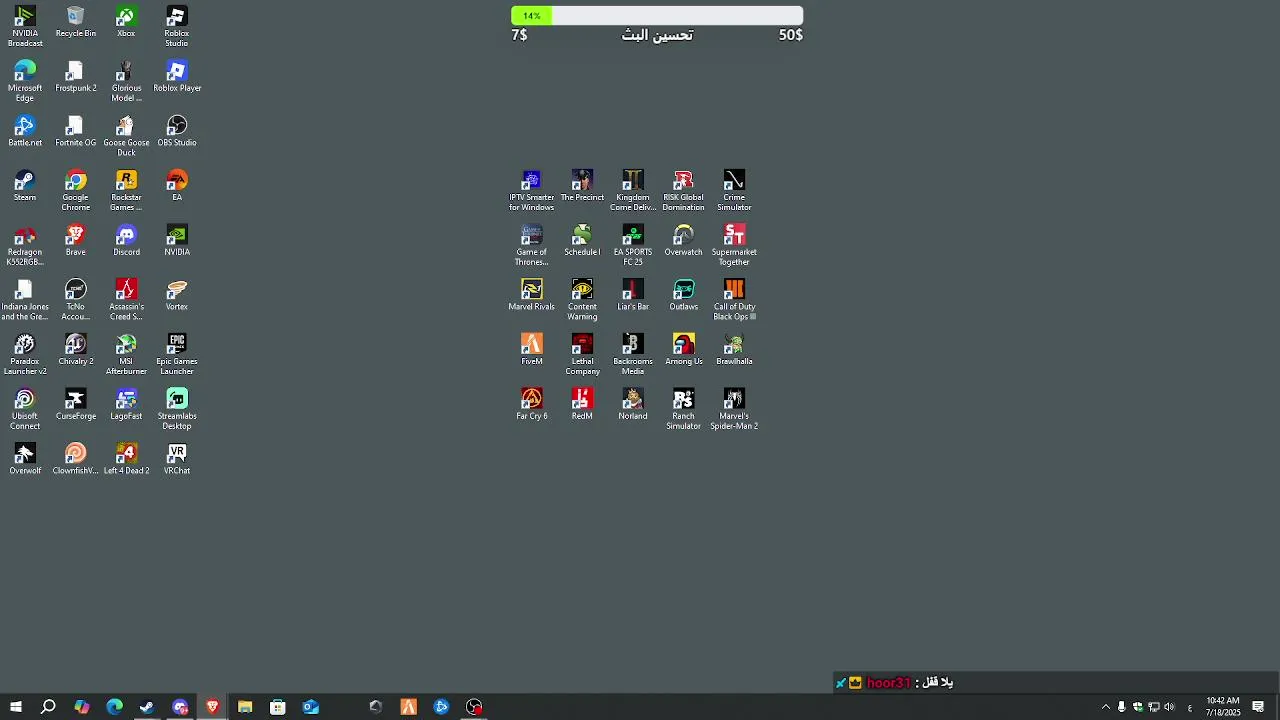Select the Roblox Studio shortcut
Screen dimensions: 1280x720
click(x=177, y=26)
